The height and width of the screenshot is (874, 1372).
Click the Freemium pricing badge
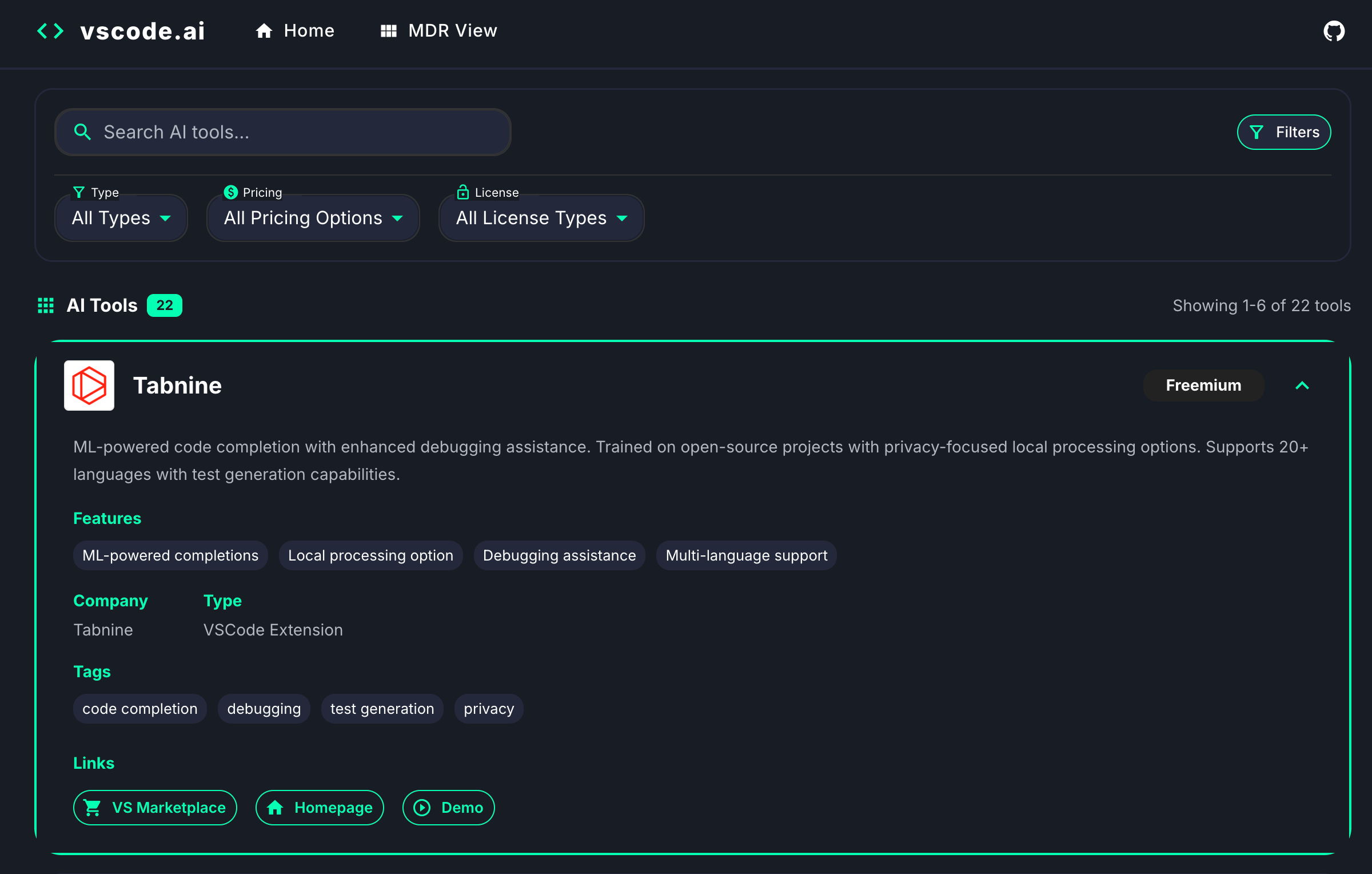coord(1203,386)
